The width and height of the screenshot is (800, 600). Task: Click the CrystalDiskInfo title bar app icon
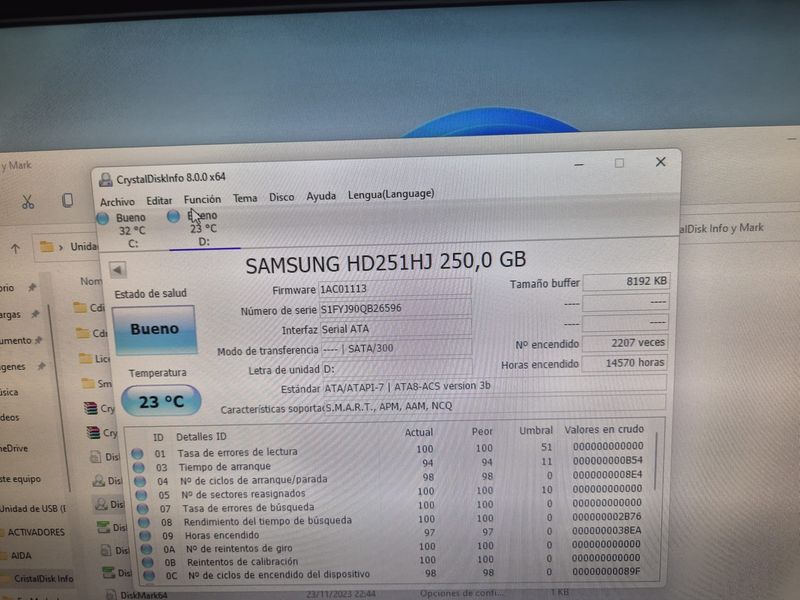coord(106,180)
